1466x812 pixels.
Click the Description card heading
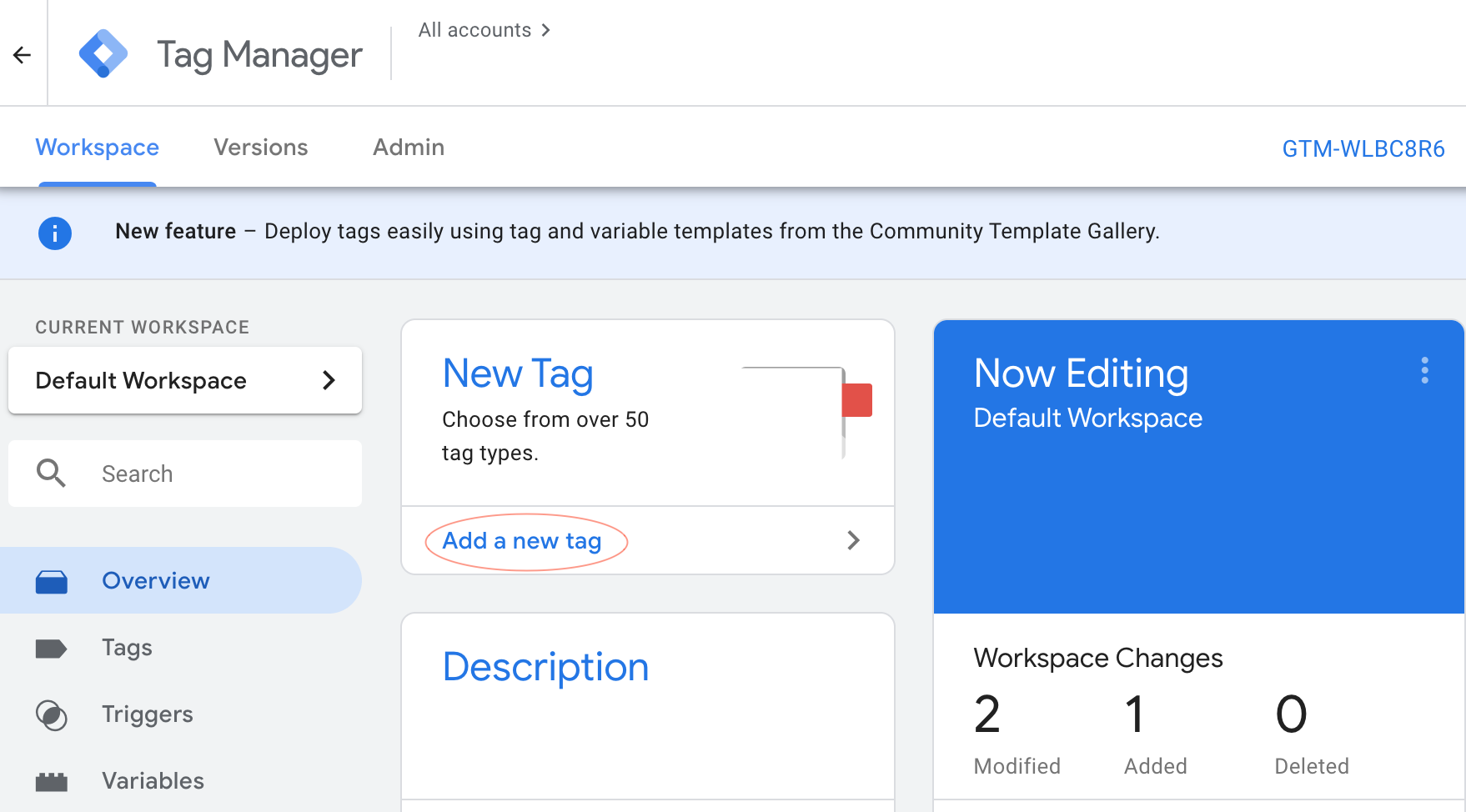click(545, 667)
